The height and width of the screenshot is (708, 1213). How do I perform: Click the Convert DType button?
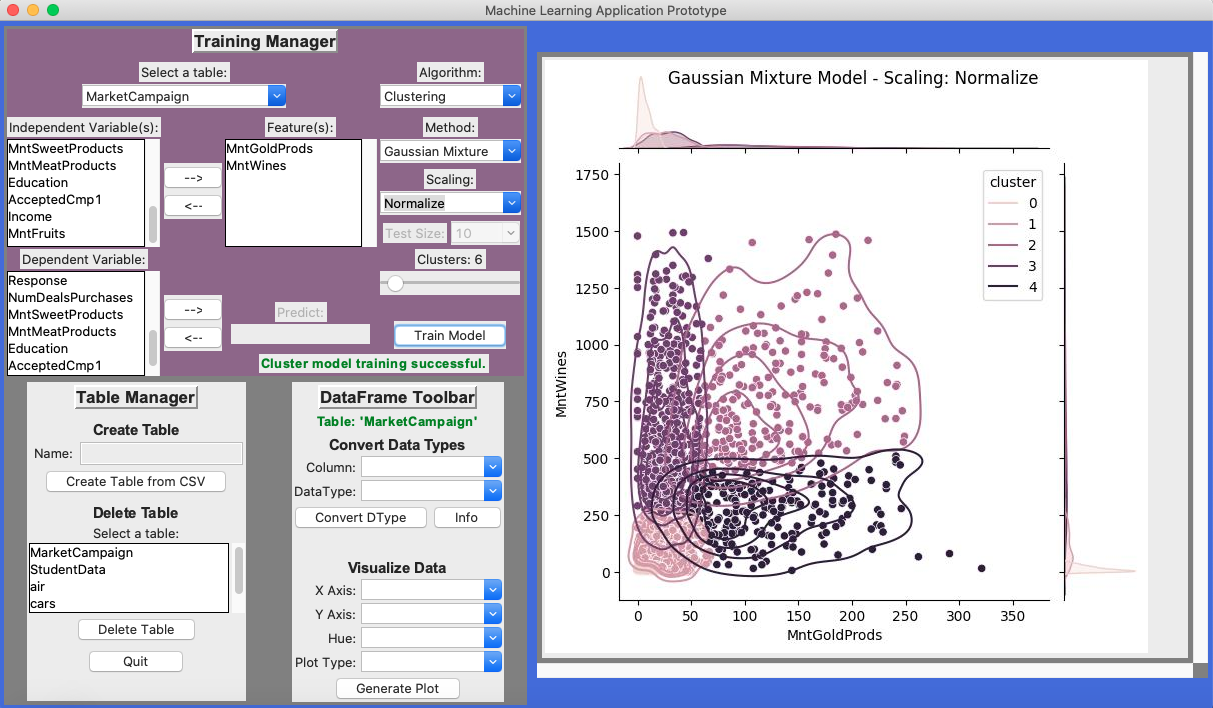click(x=361, y=517)
